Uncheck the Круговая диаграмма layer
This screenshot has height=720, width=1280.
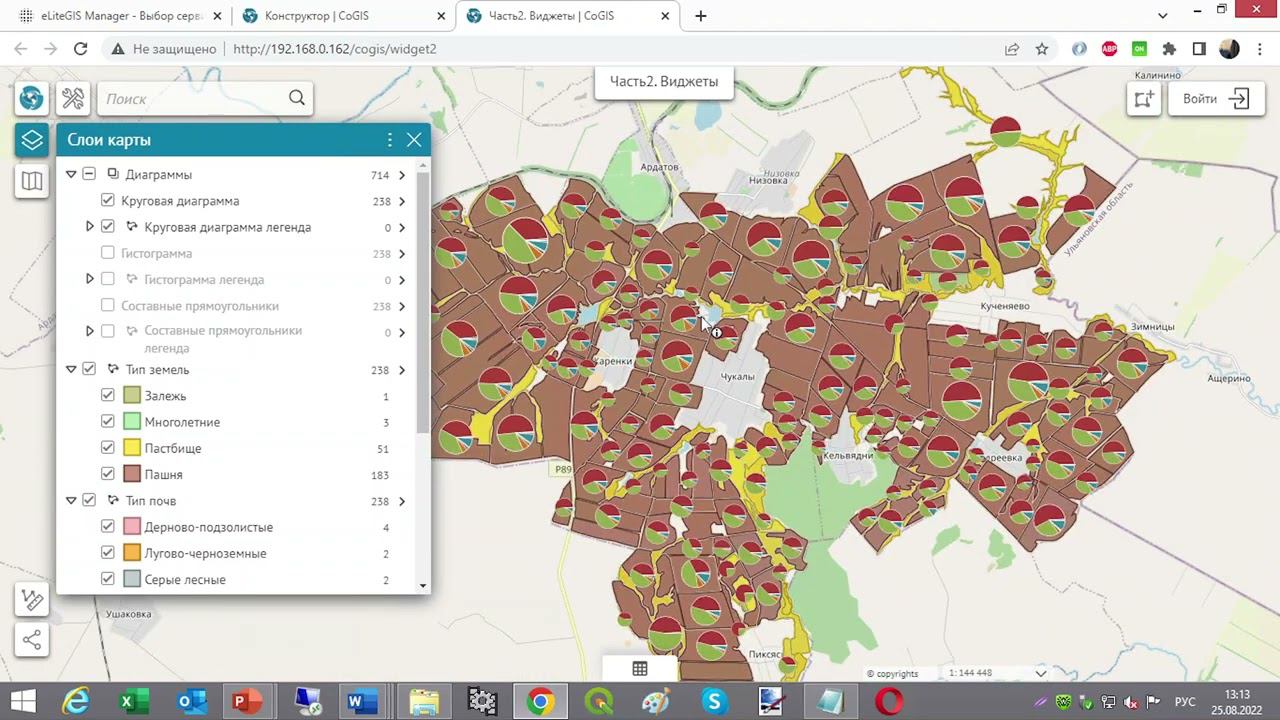tap(108, 201)
